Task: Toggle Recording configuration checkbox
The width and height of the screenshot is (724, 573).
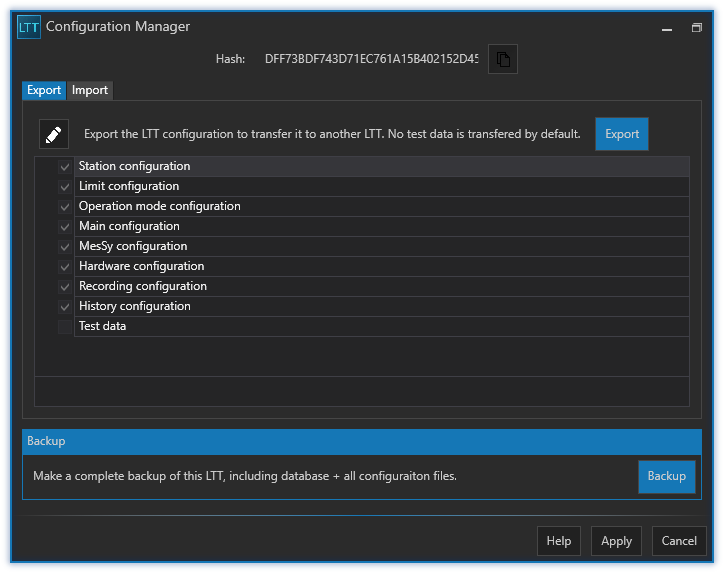Action: click(x=65, y=287)
